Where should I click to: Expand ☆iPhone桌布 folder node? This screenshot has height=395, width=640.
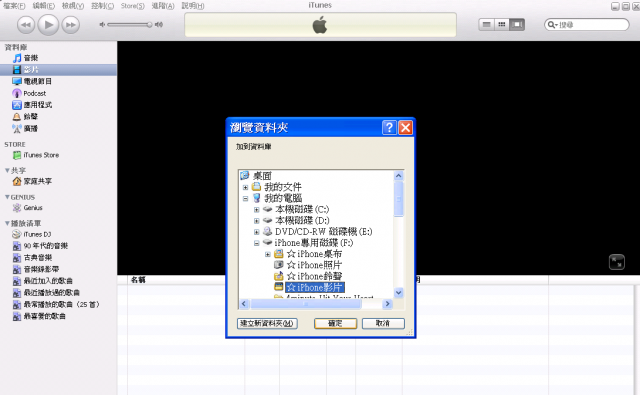[x=268, y=254]
